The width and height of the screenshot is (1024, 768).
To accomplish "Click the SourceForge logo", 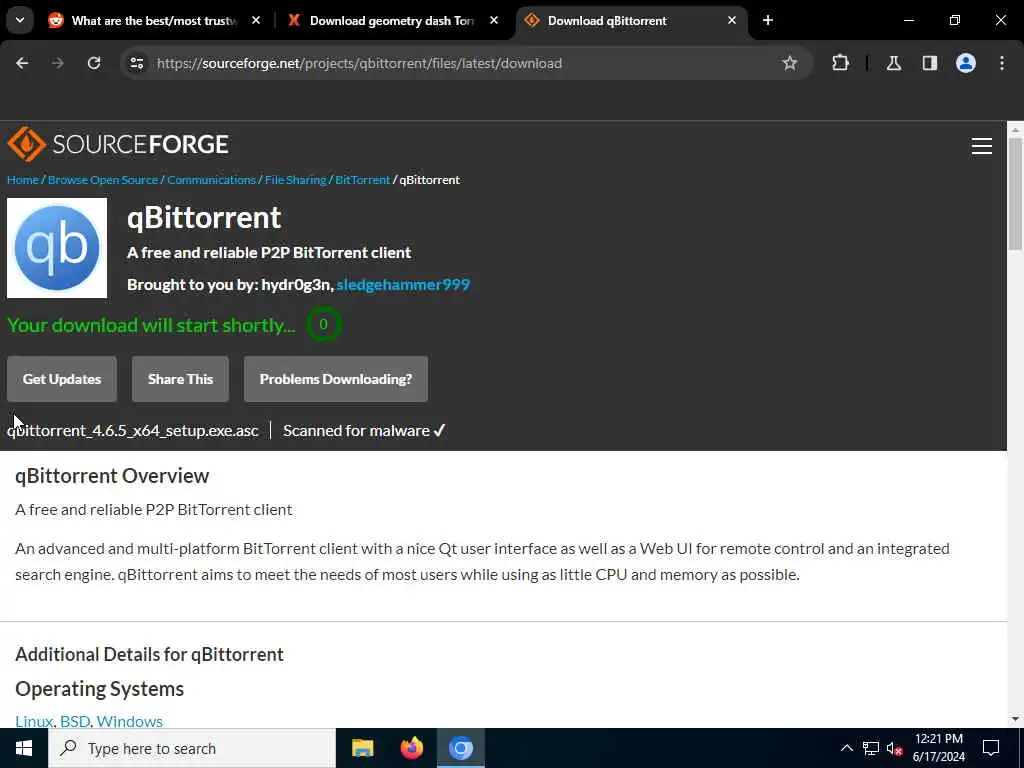I will [x=118, y=144].
